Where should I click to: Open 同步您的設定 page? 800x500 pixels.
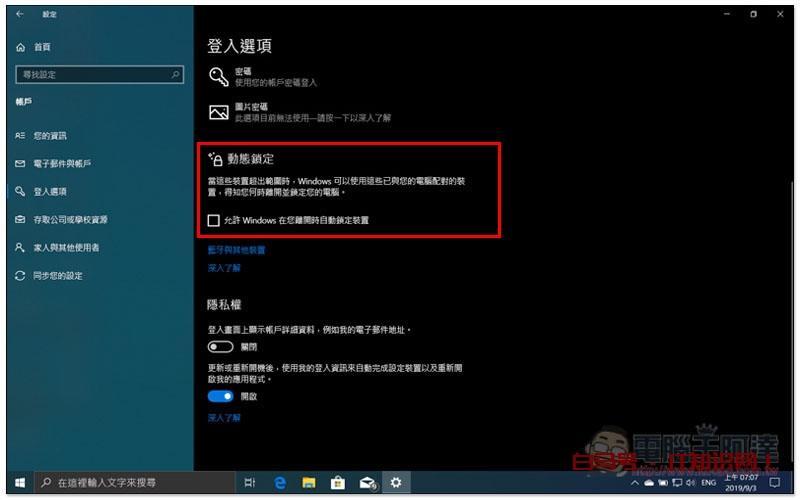point(57,275)
